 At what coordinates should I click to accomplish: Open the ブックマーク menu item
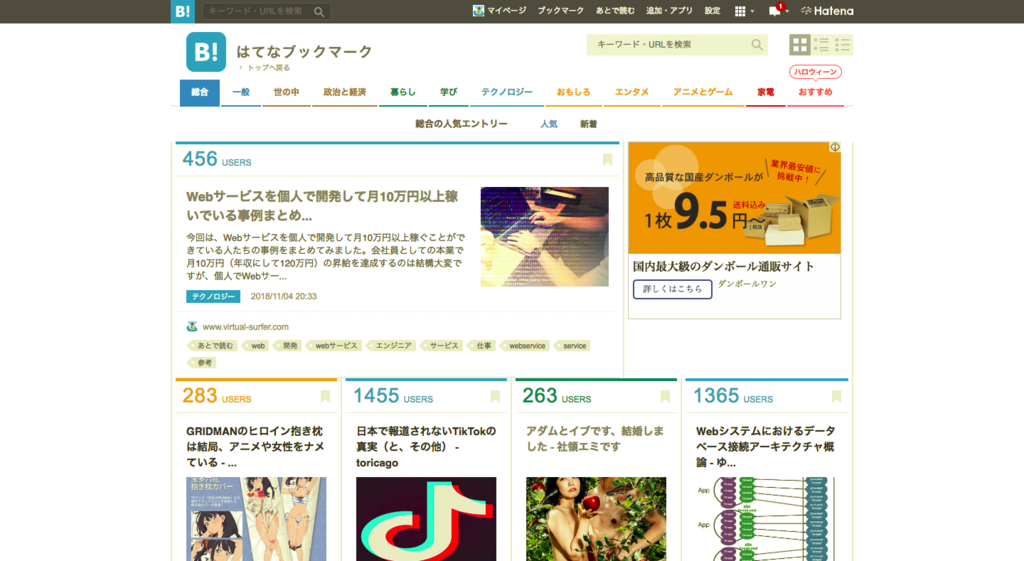coord(560,11)
